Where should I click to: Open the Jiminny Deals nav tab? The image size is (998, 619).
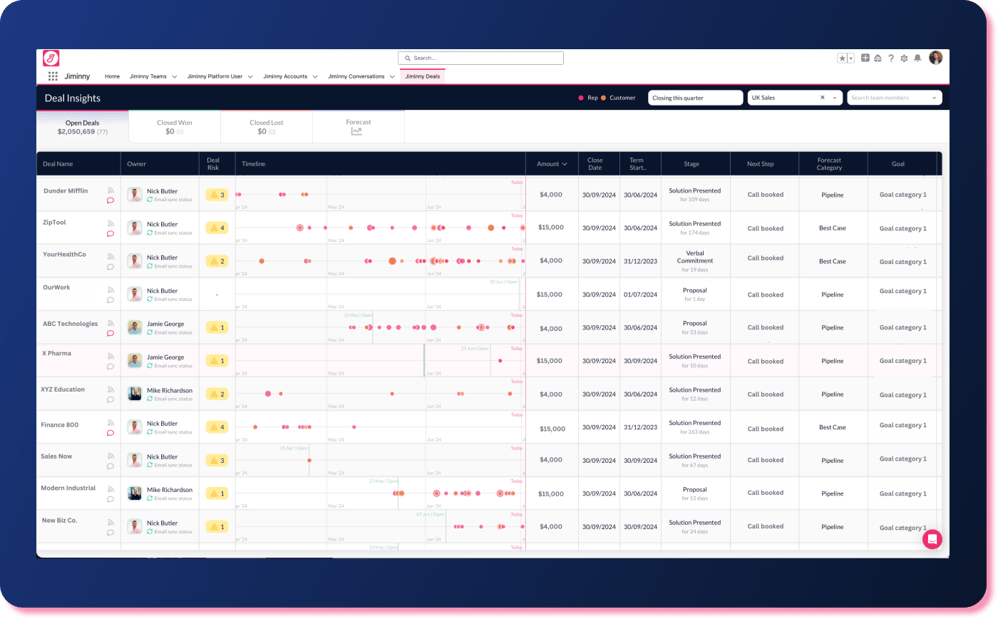(423, 76)
